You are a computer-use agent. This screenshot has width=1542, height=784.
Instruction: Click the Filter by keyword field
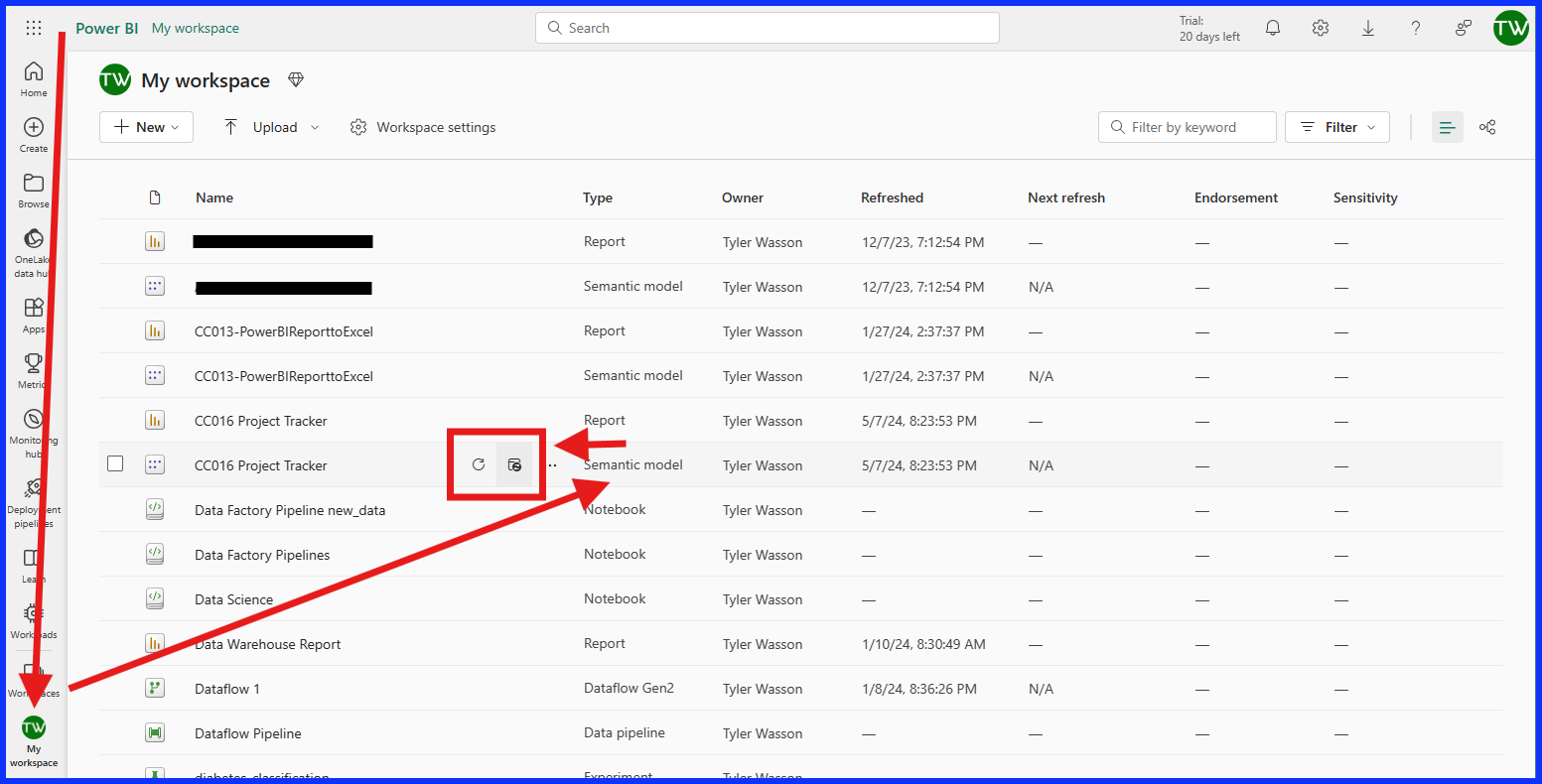click(x=1188, y=127)
